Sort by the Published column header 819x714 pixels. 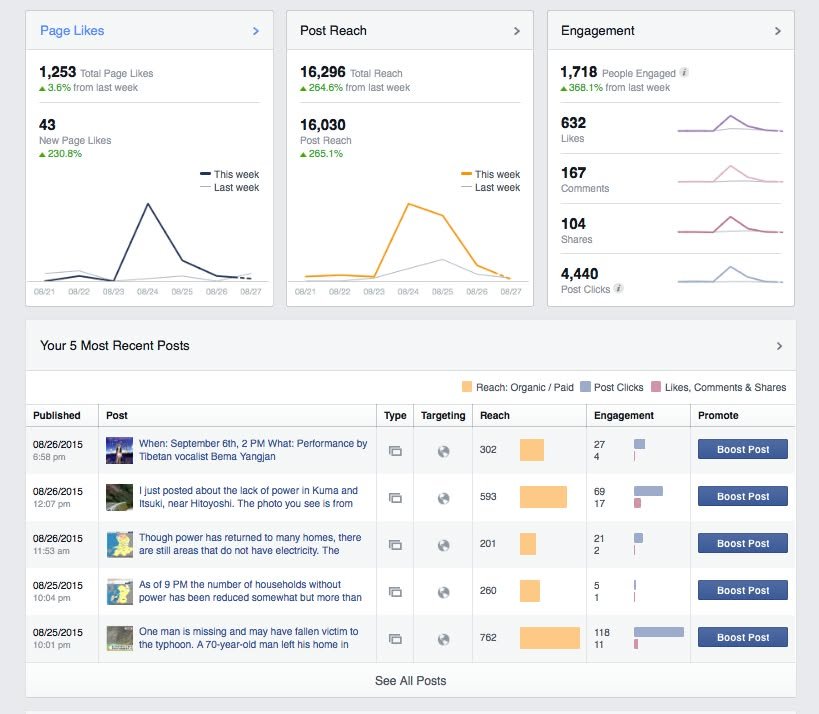click(x=57, y=415)
